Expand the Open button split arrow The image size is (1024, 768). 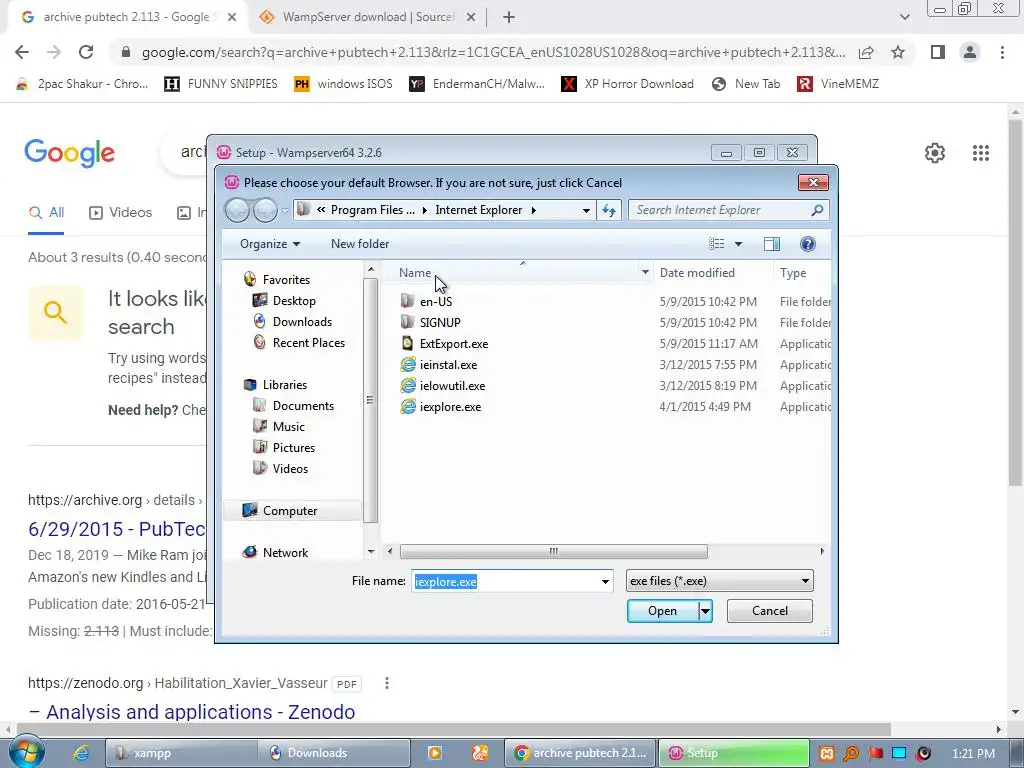pos(705,611)
